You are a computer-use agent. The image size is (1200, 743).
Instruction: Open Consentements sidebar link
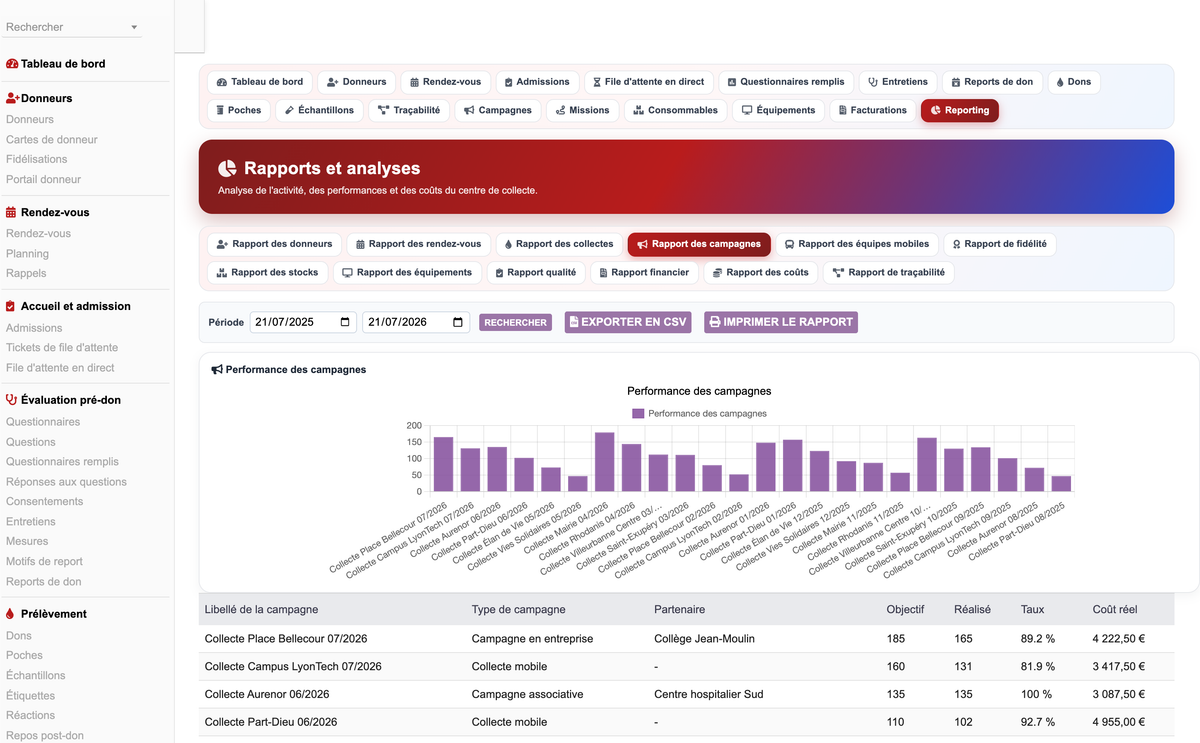pyautogui.click(x=45, y=502)
